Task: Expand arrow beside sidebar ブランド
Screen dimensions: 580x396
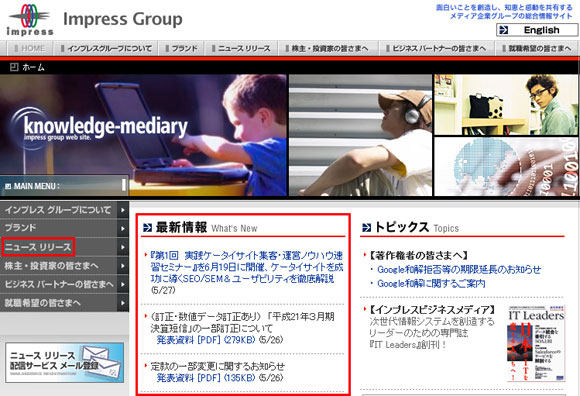Action: [x=123, y=229]
